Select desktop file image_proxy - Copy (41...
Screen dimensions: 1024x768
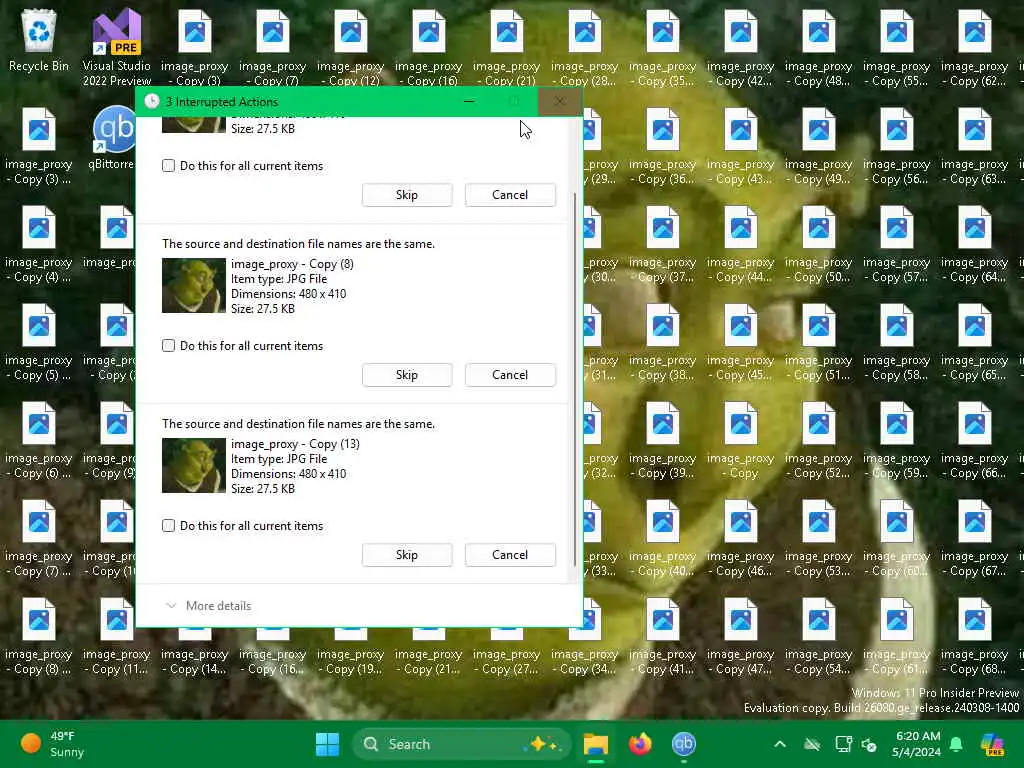[663, 635]
